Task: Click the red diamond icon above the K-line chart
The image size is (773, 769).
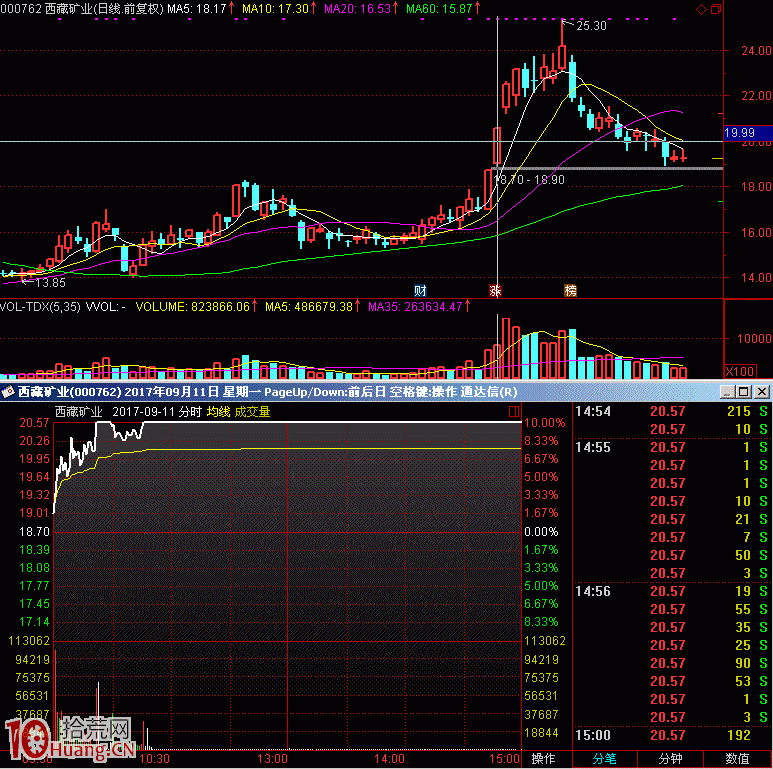Action: point(701,9)
